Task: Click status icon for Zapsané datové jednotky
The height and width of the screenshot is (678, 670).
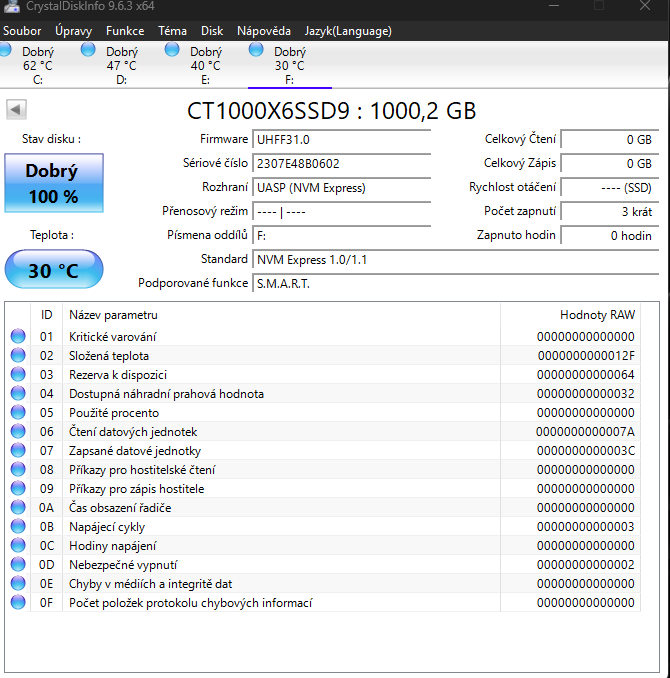Action: [x=18, y=450]
